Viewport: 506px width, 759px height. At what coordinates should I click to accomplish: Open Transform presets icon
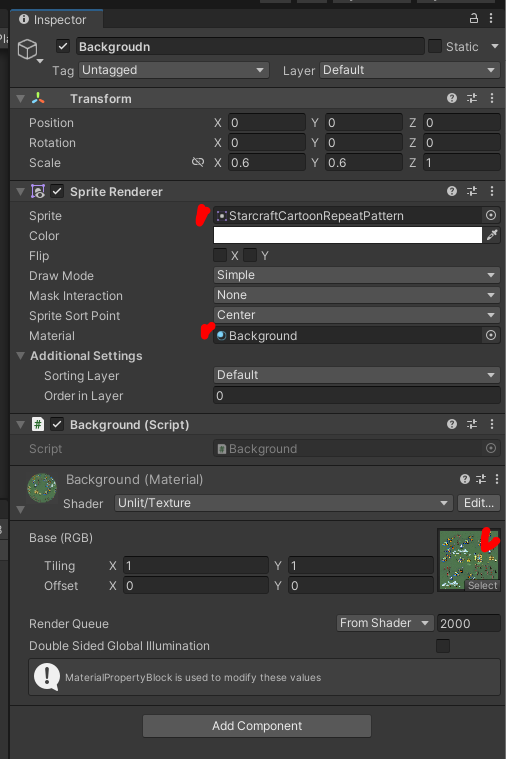point(472,98)
